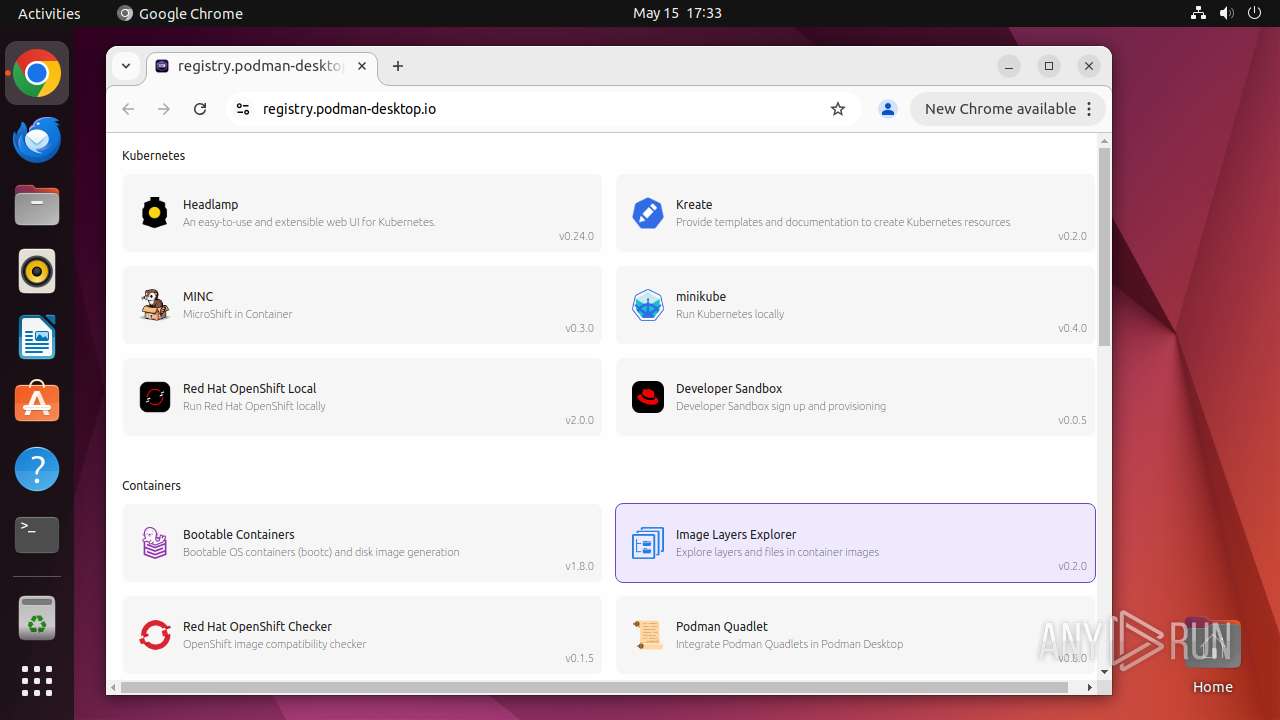Show Applications grid in dock
Viewport: 1280px width, 720px height.
coord(37,681)
